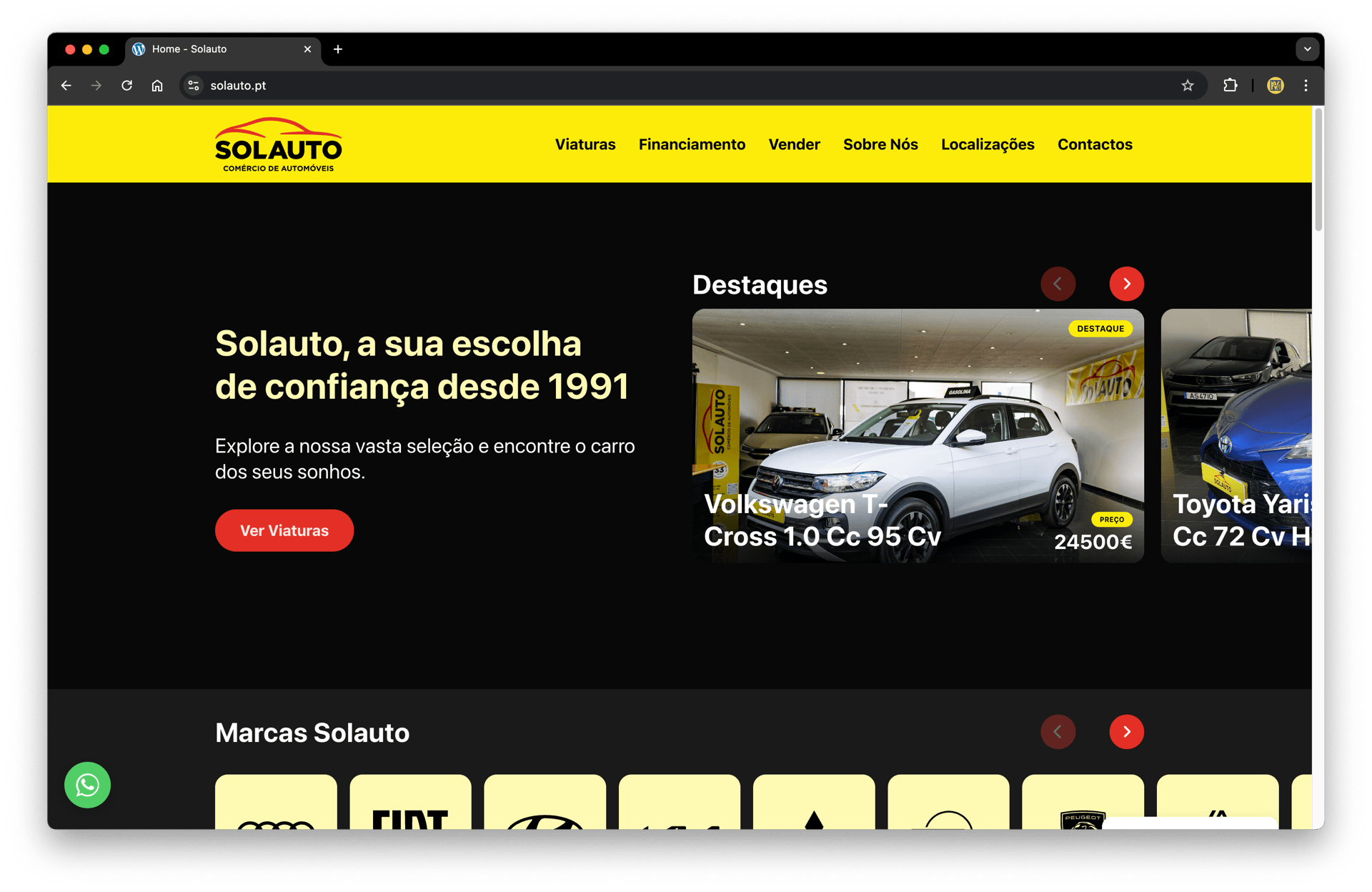Go to browser home page

(x=157, y=86)
